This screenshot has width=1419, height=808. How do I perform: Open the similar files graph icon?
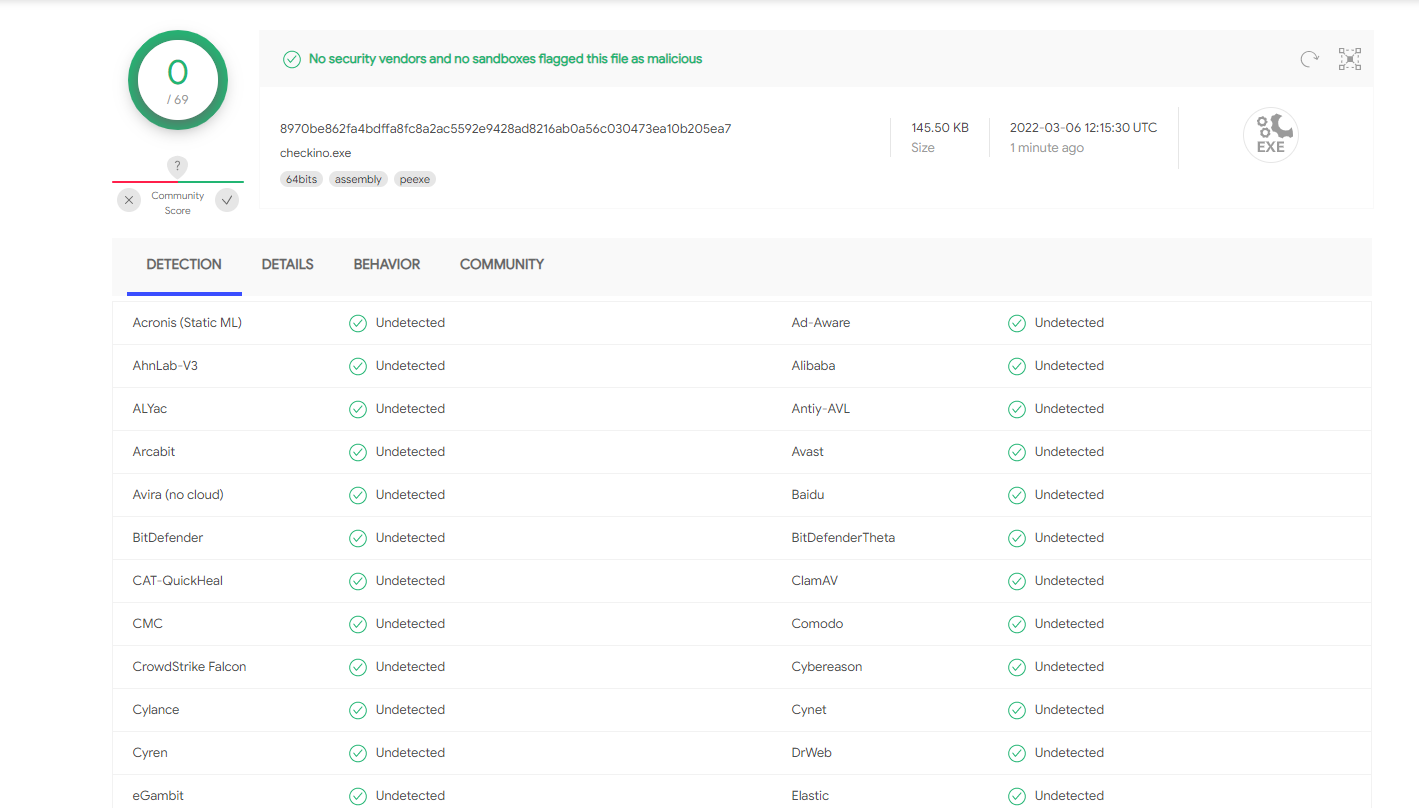coord(1350,59)
